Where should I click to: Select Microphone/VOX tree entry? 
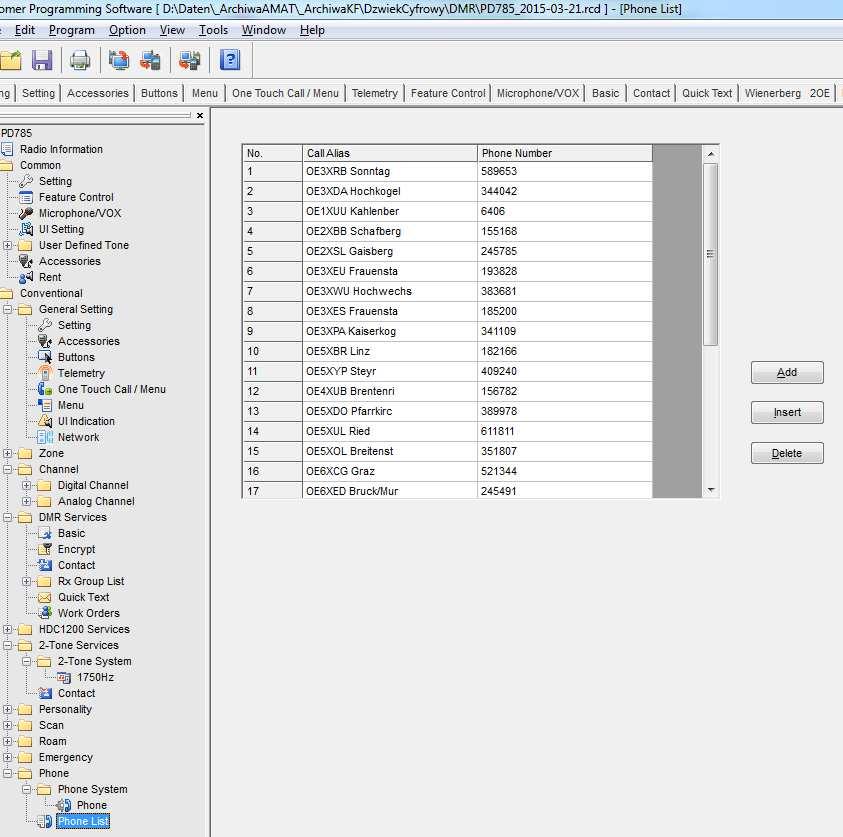(x=80, y=213)
